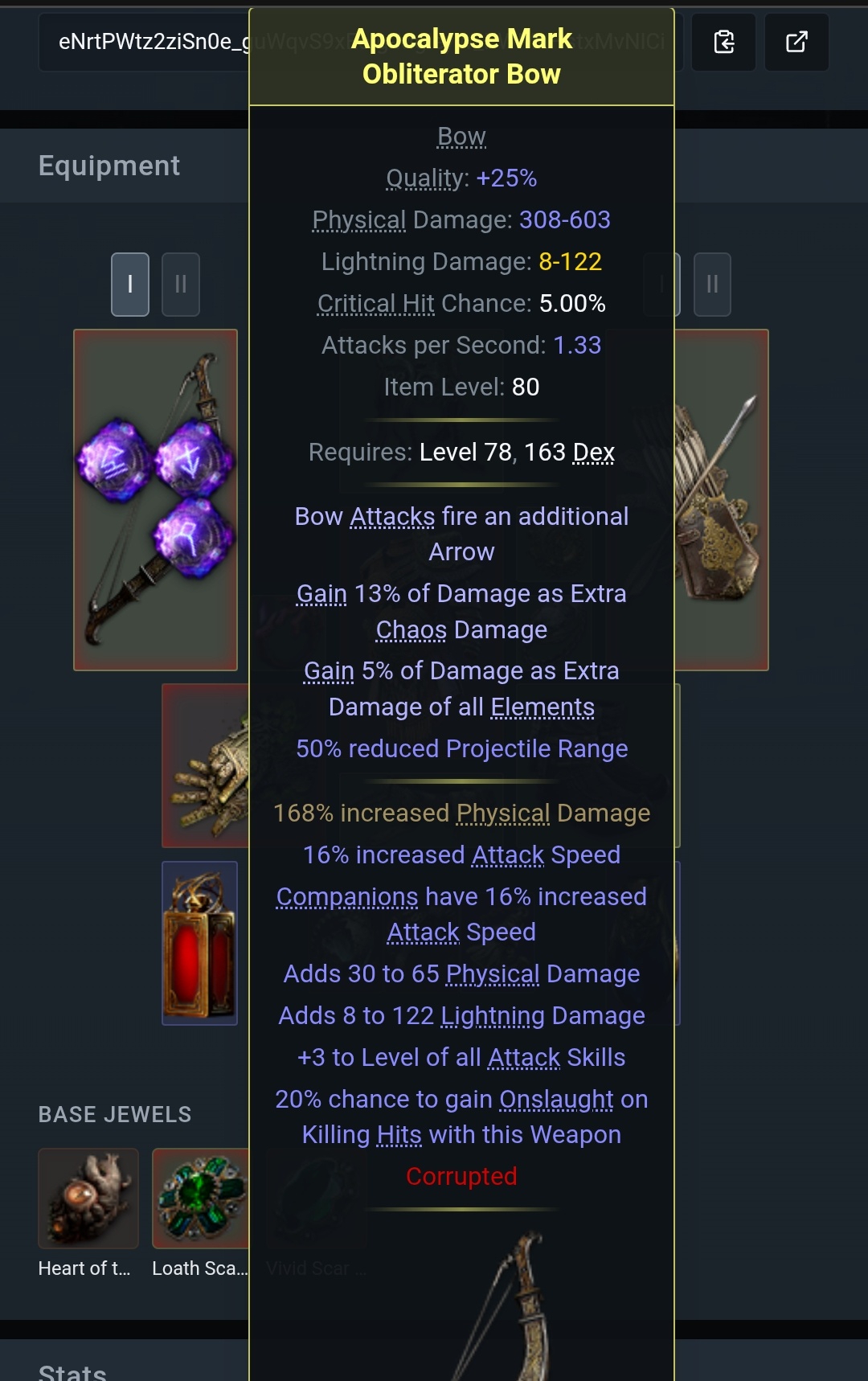Select the quiver offhand slot

tap(721, 499)
